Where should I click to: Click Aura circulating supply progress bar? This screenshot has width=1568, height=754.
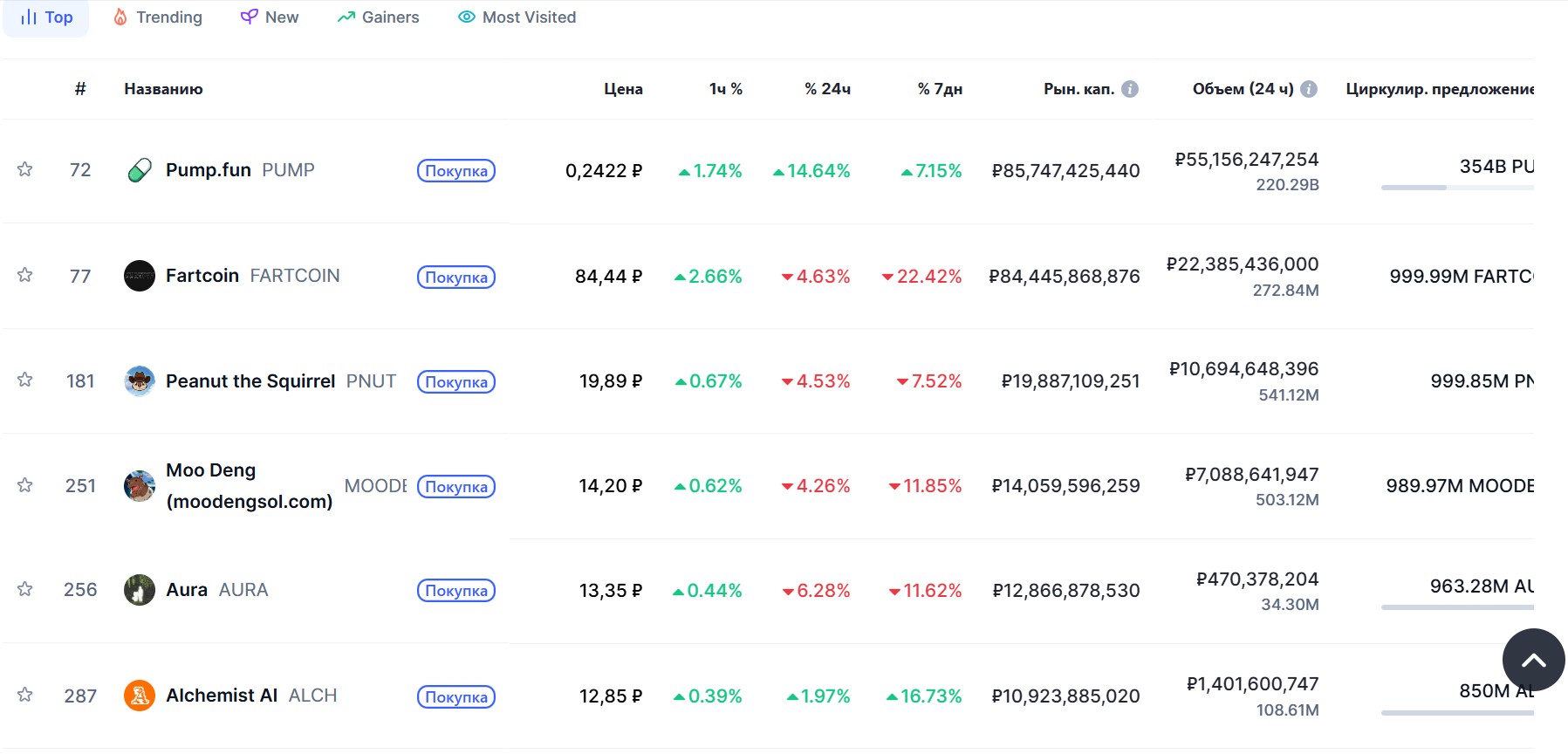pyautogui.click(x=1457, y=607)
